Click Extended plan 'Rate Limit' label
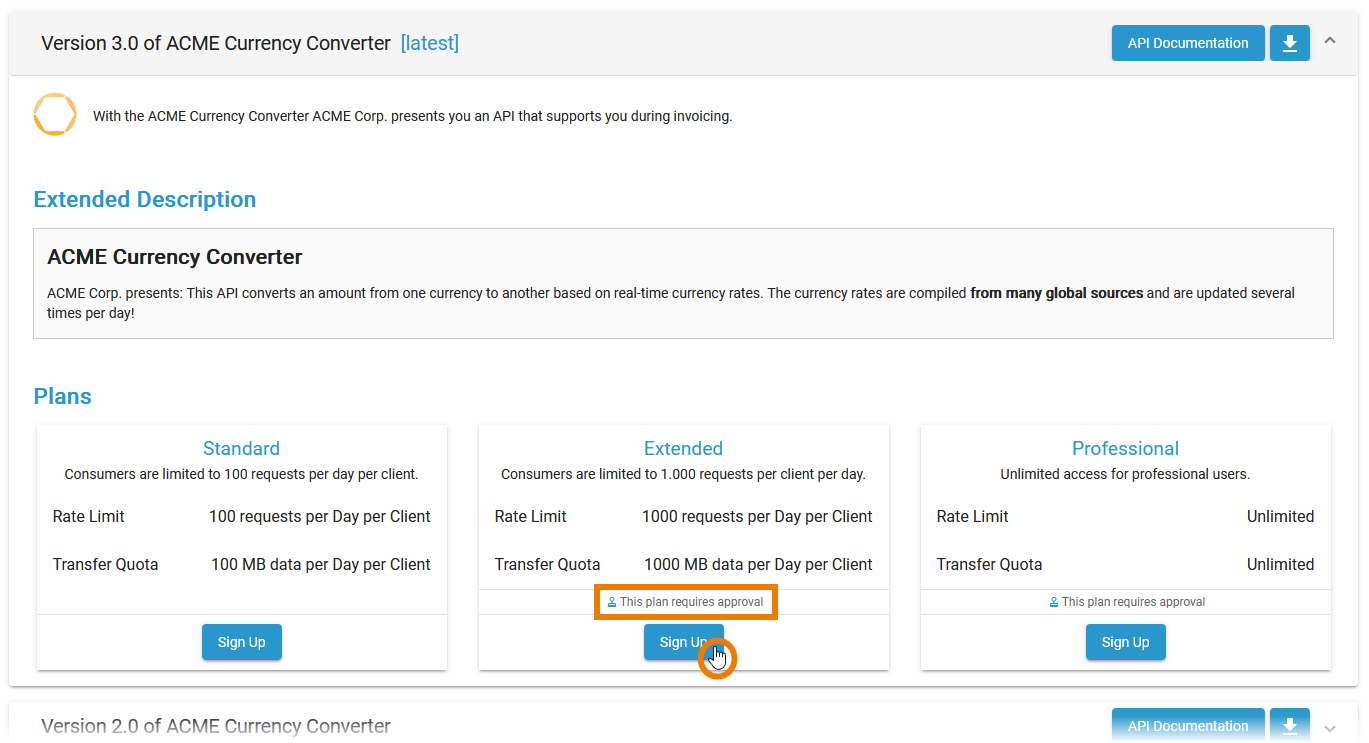 [531, 516]
